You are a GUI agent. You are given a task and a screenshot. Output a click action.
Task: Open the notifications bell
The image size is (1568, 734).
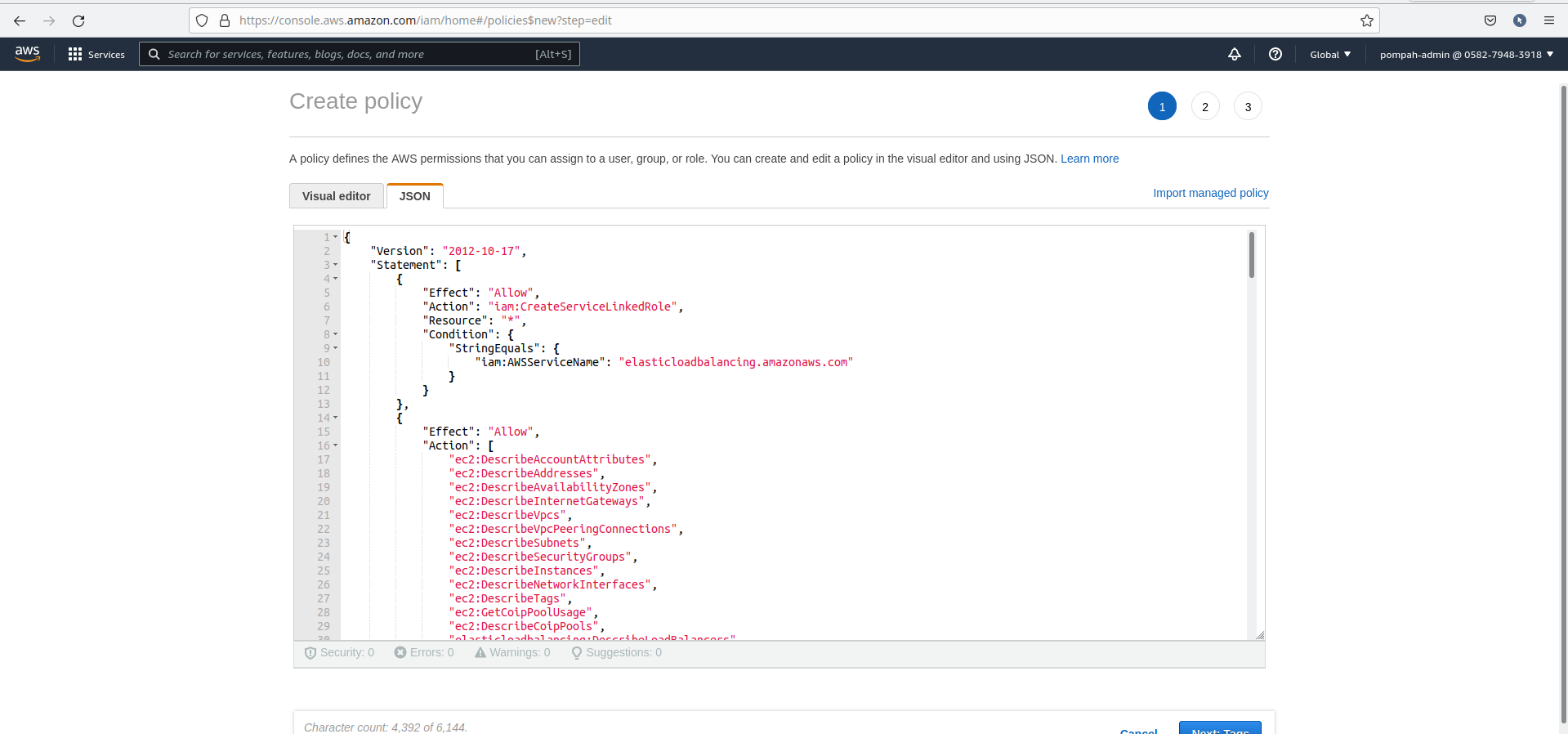coord(1234,54)
